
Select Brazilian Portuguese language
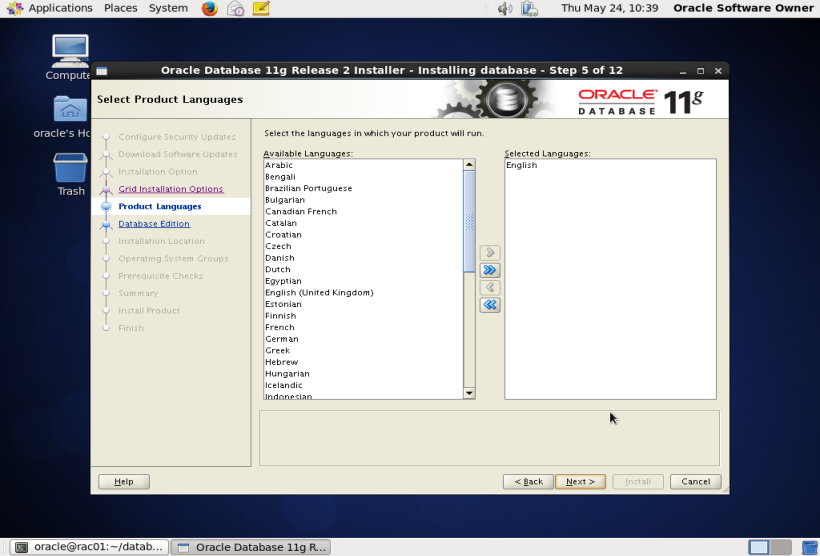coord(363,188)
